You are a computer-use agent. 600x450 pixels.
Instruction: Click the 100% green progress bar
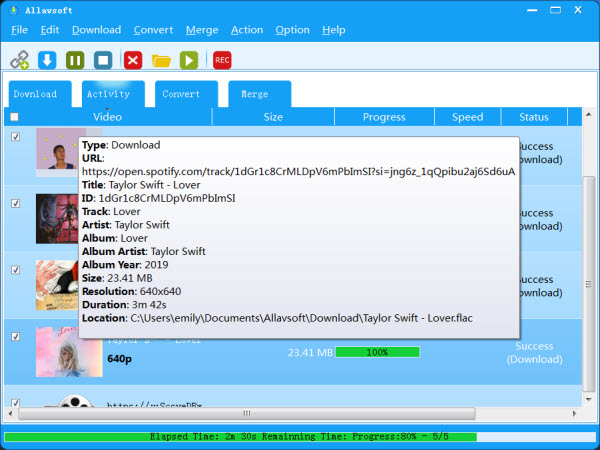click(x=377, y=352)
